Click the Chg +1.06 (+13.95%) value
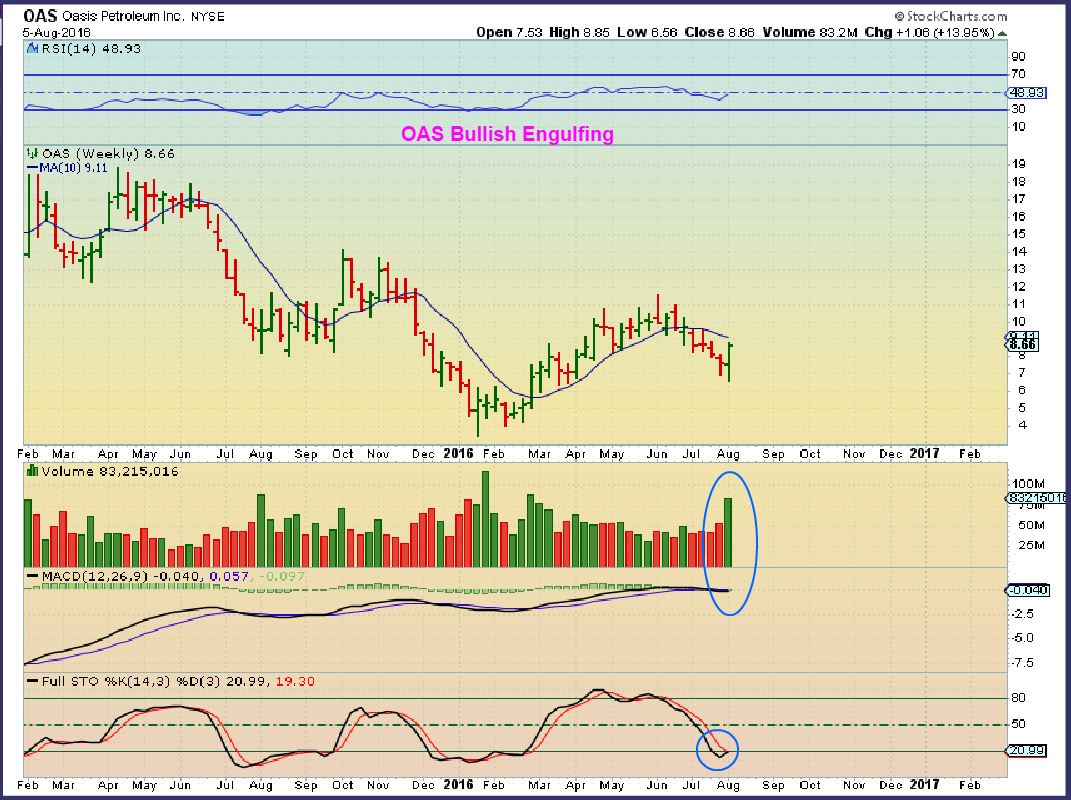This screenshot has height=800, width=1071. [929, 32]
